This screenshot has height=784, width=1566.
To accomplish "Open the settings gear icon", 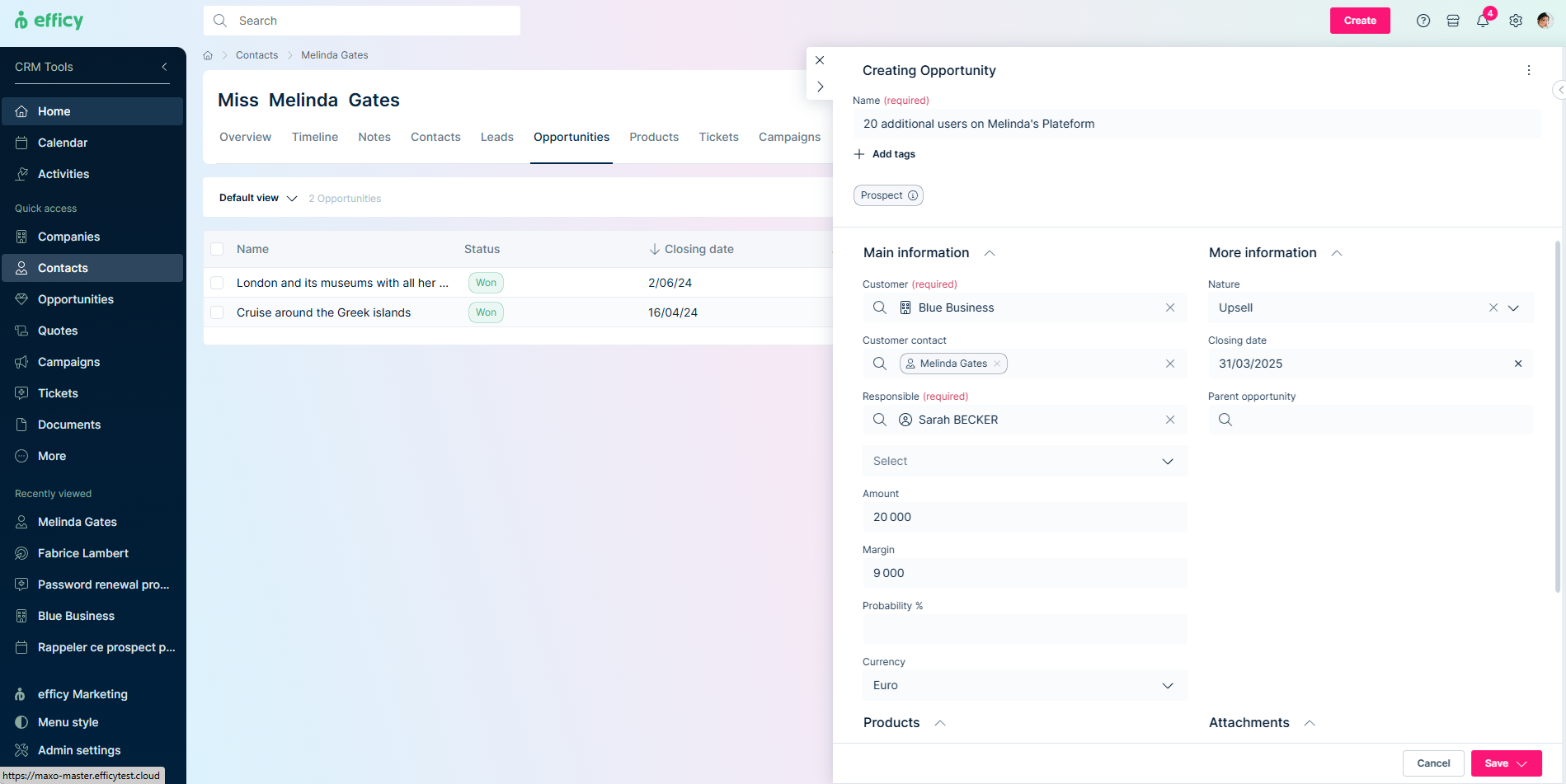I will click(1516, 21).
